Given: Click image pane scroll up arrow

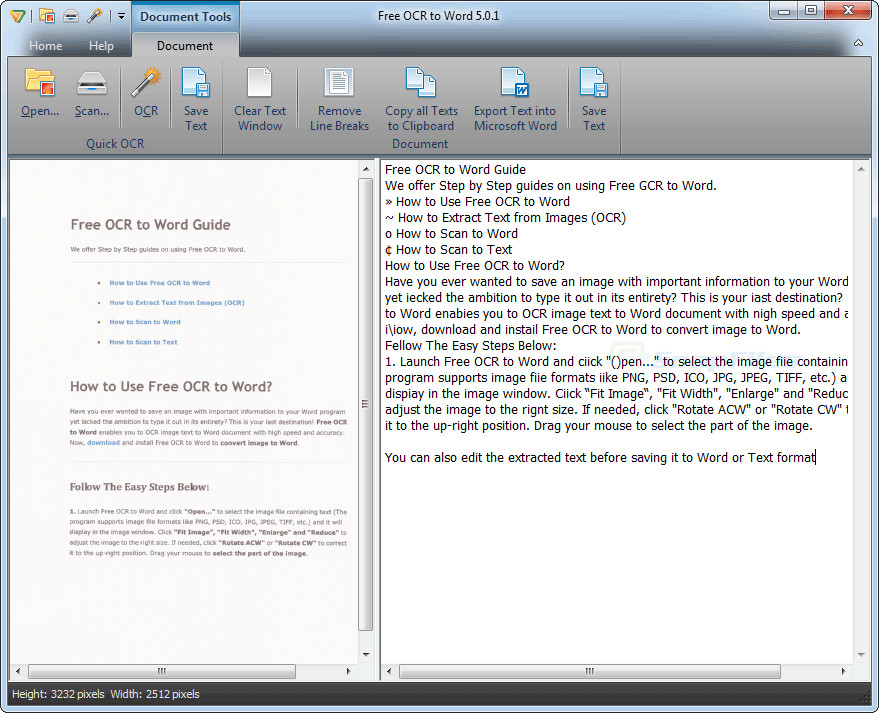Looking at the screenshot, I should coord(366,169).
